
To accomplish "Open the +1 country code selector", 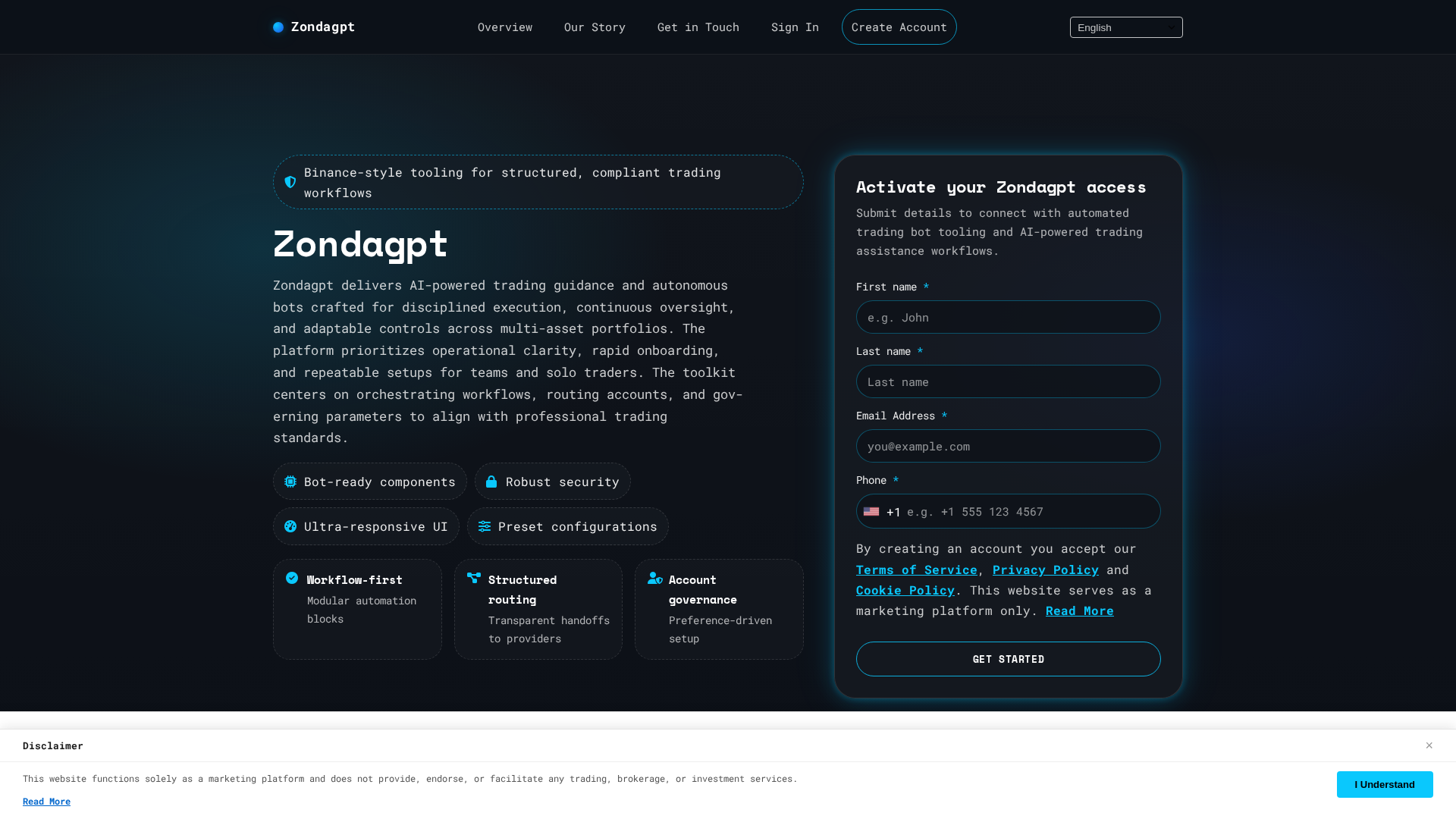I will [x=883, y=512].
